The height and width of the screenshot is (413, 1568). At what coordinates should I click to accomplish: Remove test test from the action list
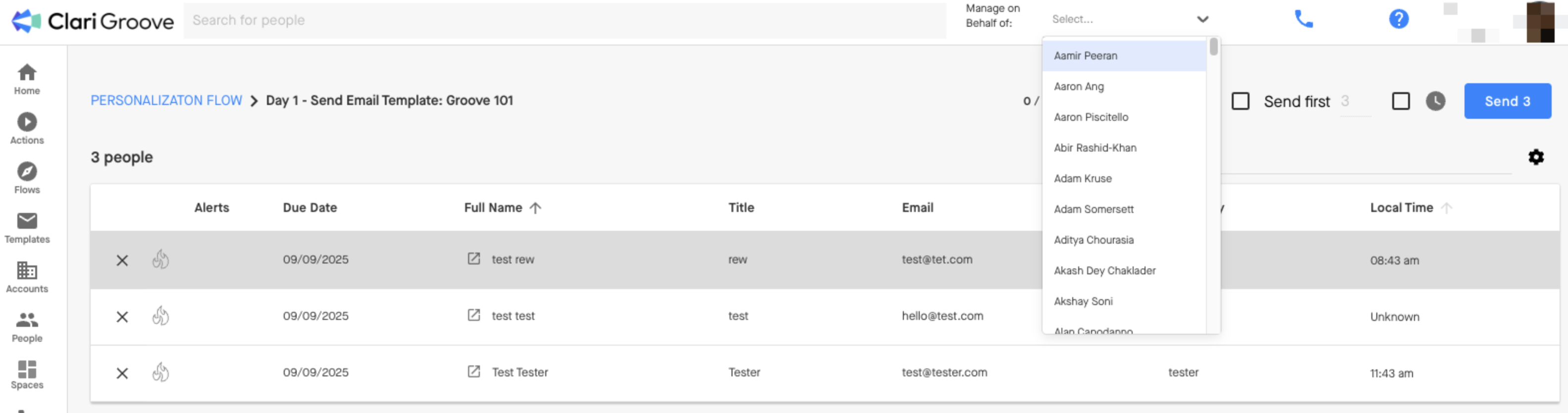pos(122,316)
